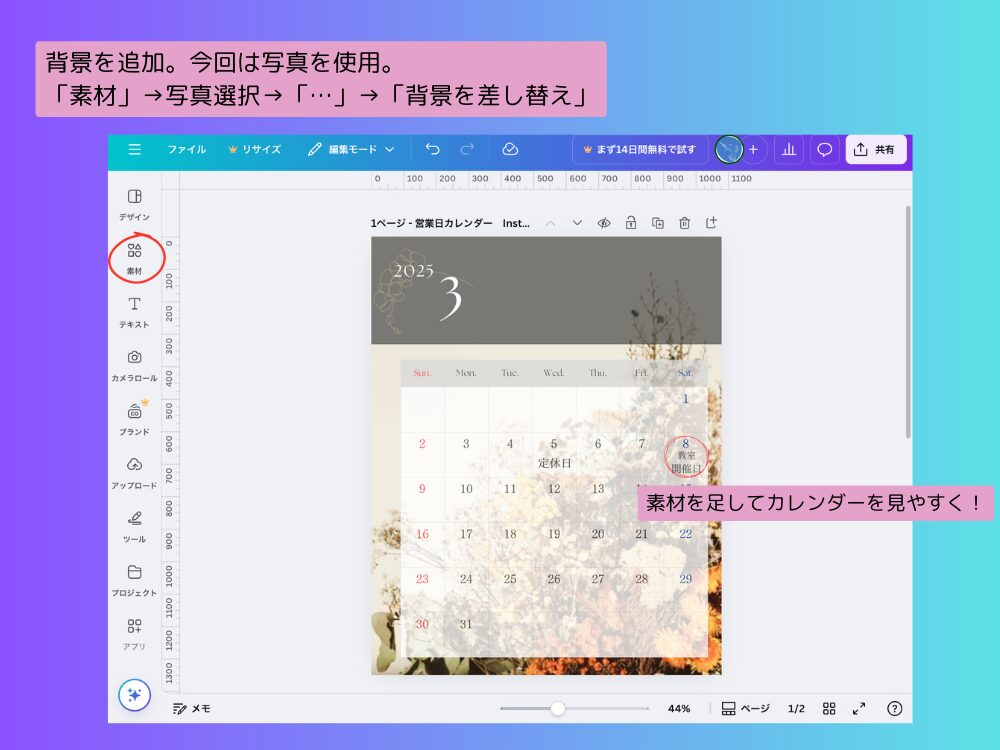Duplicate the page using the copy icon
This screenshot has height=750, width=1000.
click(657, 223)
